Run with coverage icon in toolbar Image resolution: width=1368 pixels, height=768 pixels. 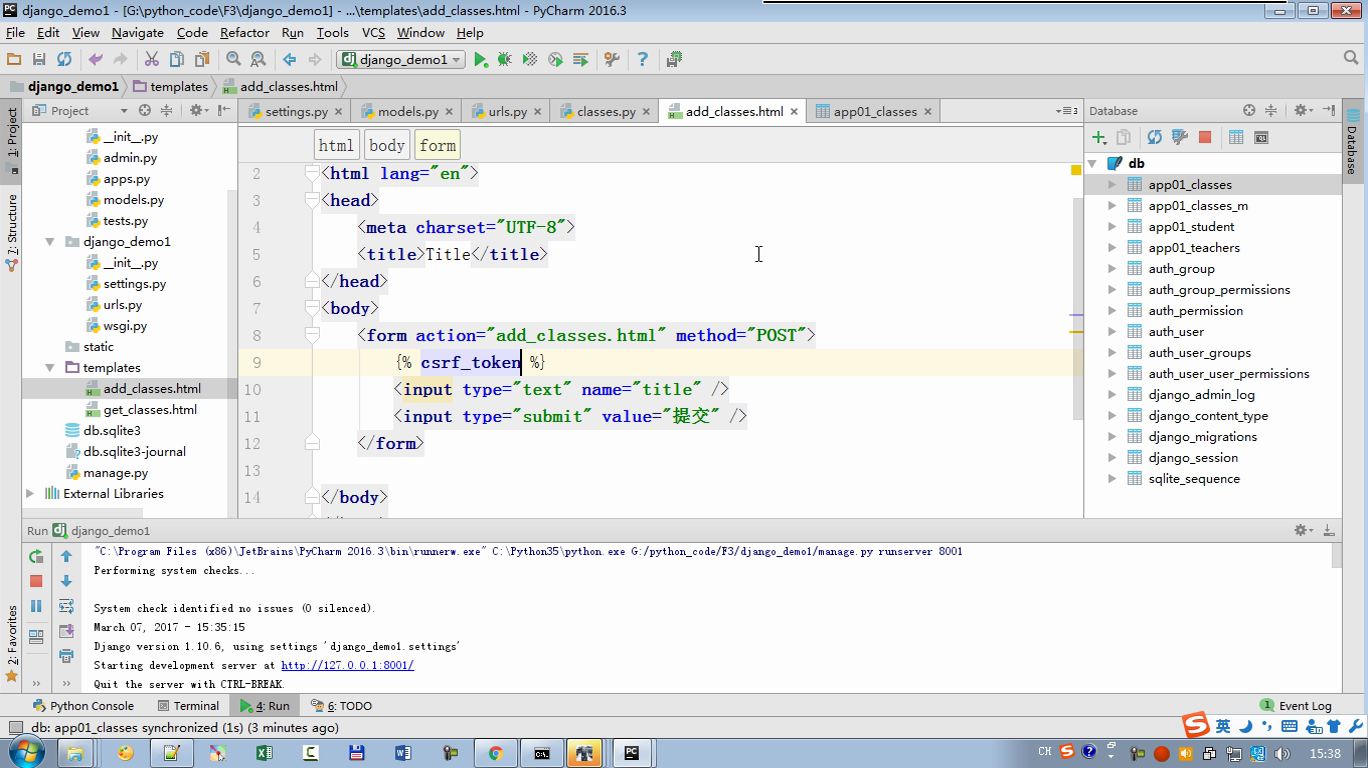pos(530,60)
